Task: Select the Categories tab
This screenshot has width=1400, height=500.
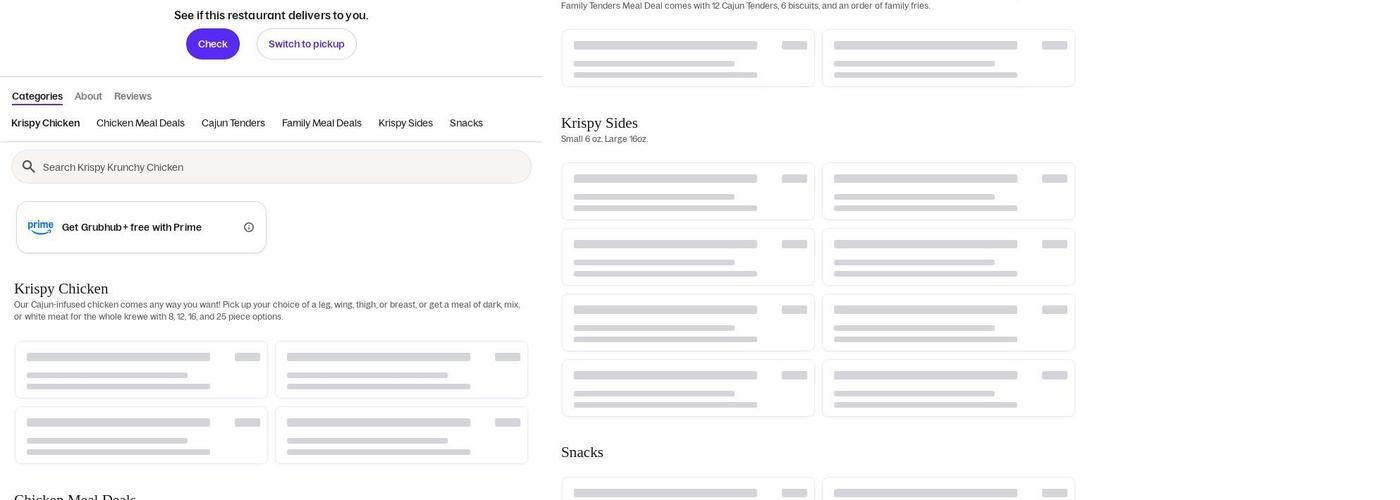Action: pos(37,96)
